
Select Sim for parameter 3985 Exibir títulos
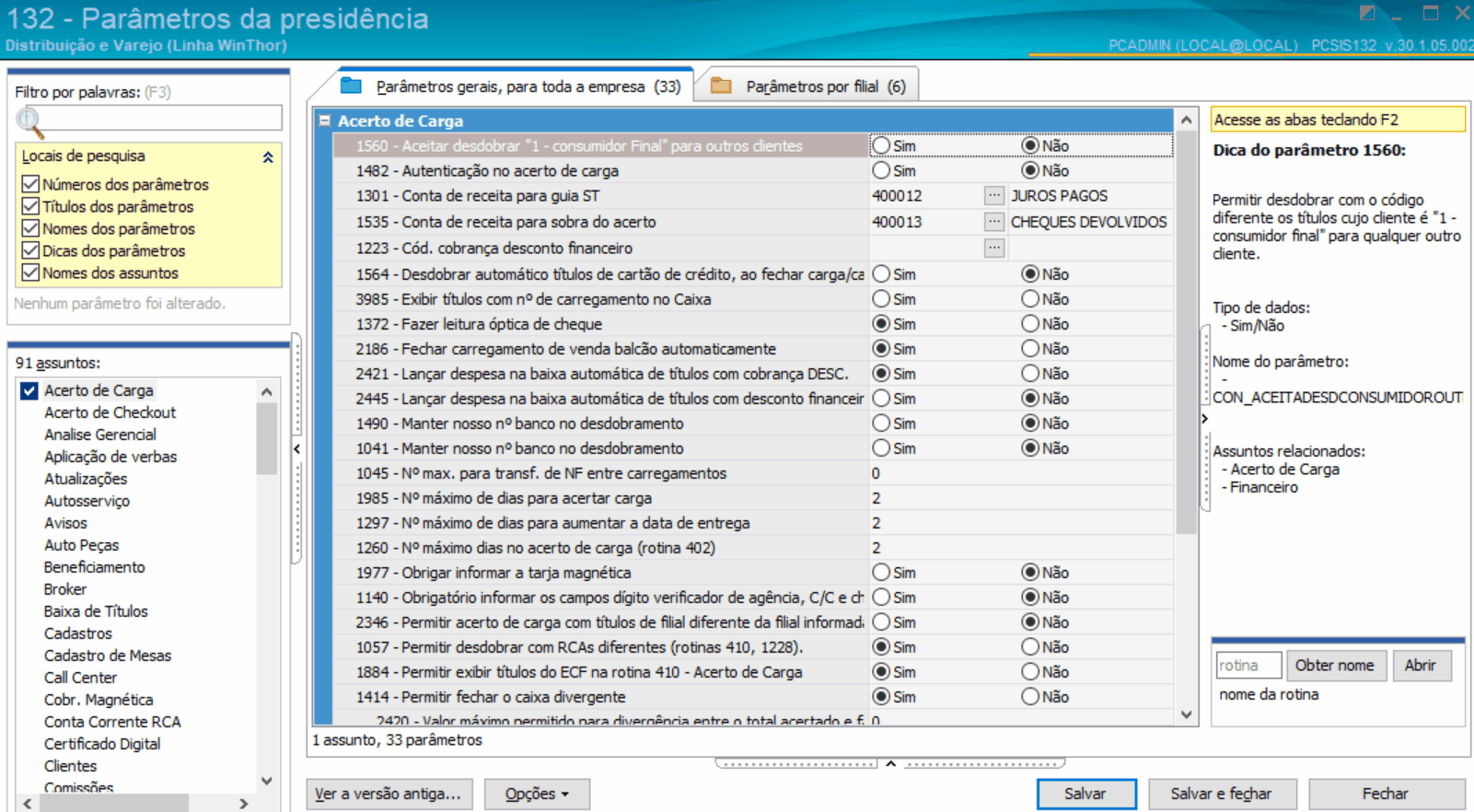point(882,299)
